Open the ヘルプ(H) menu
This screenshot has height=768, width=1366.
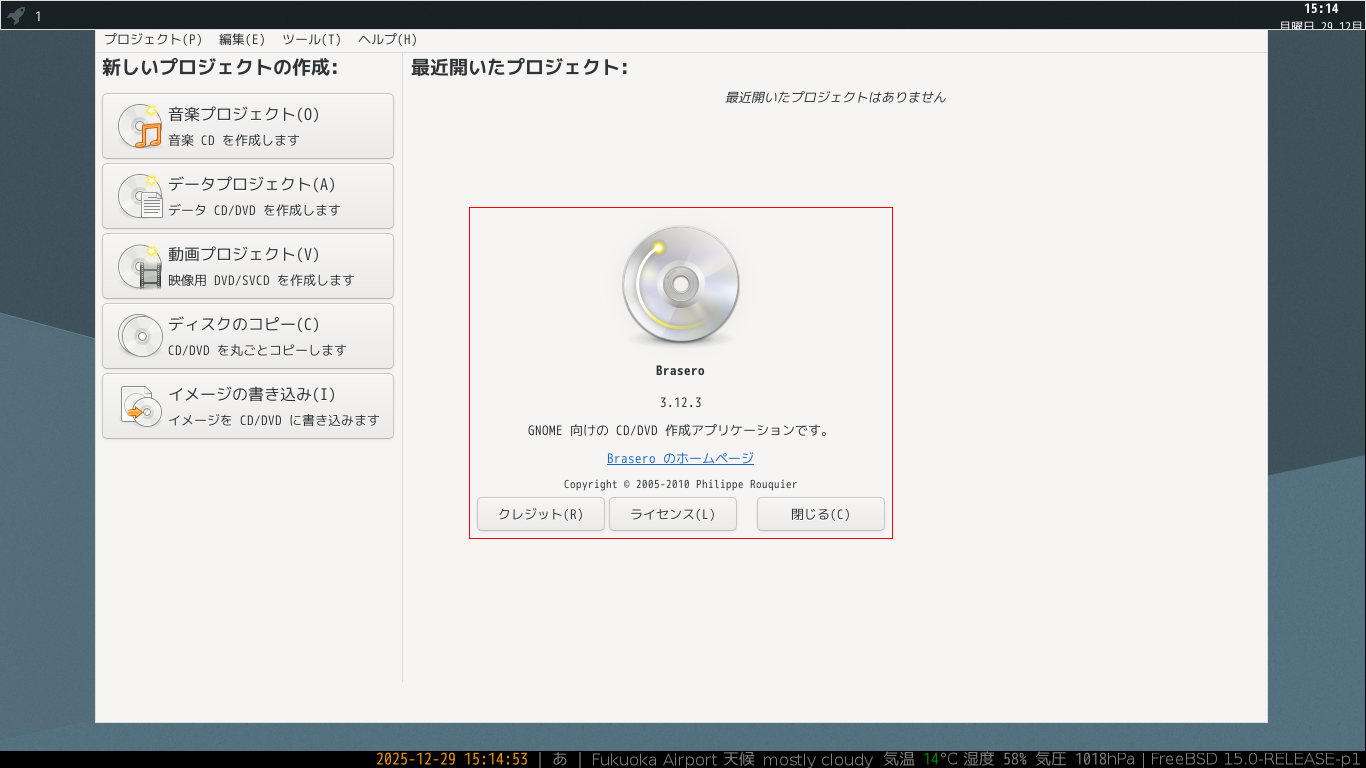coord(388,40)
